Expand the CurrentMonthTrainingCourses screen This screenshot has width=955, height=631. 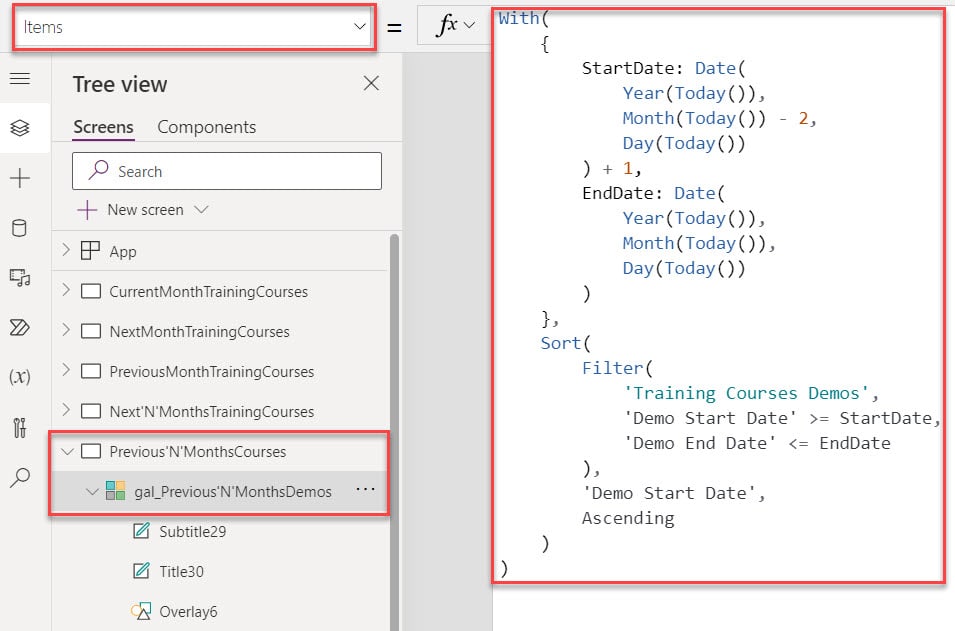click(x=66, y=291)
